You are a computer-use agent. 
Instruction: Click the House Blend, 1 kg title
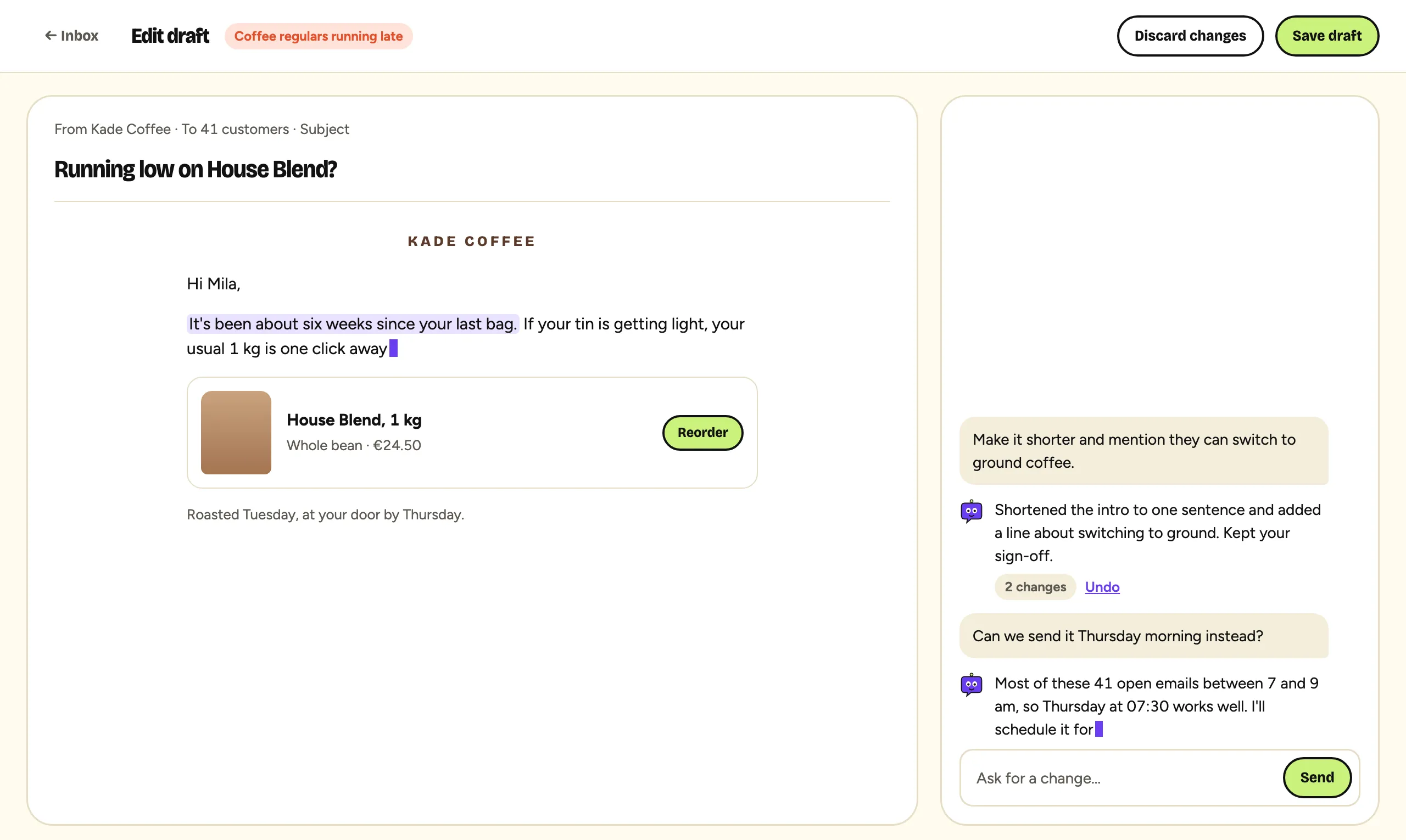[354, 420]
